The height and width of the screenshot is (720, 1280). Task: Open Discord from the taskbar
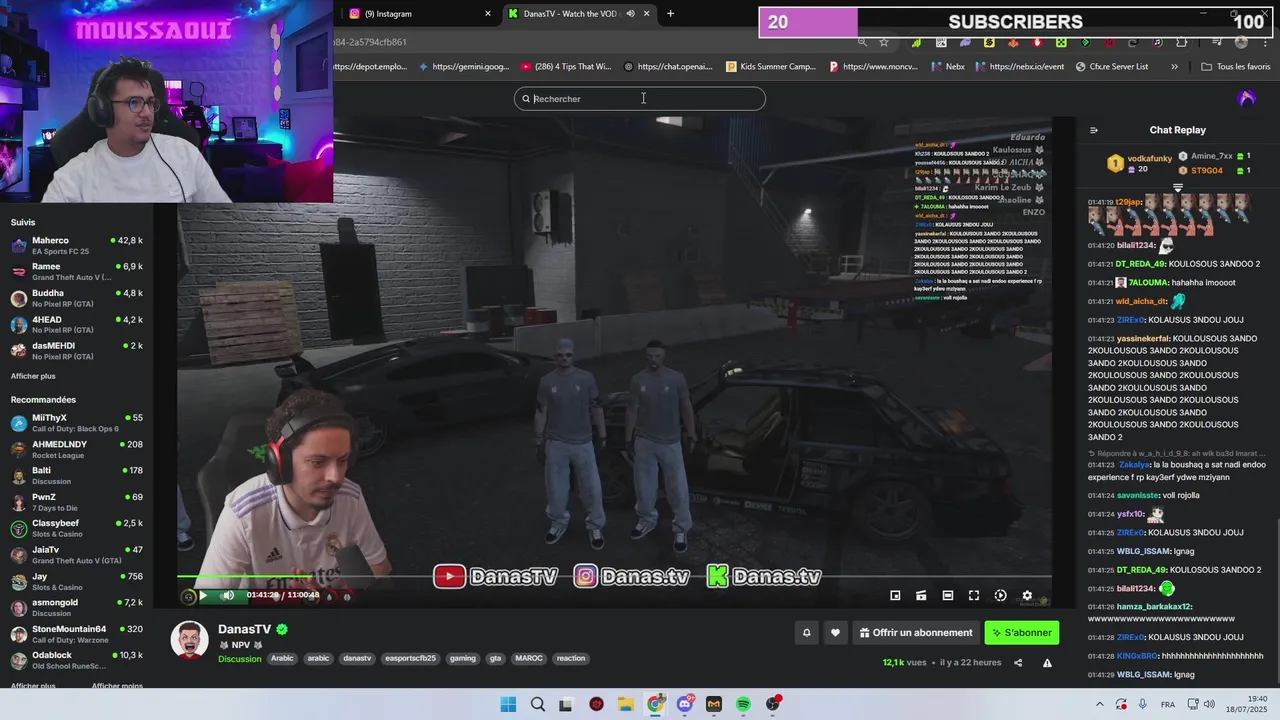click(685, 704)
